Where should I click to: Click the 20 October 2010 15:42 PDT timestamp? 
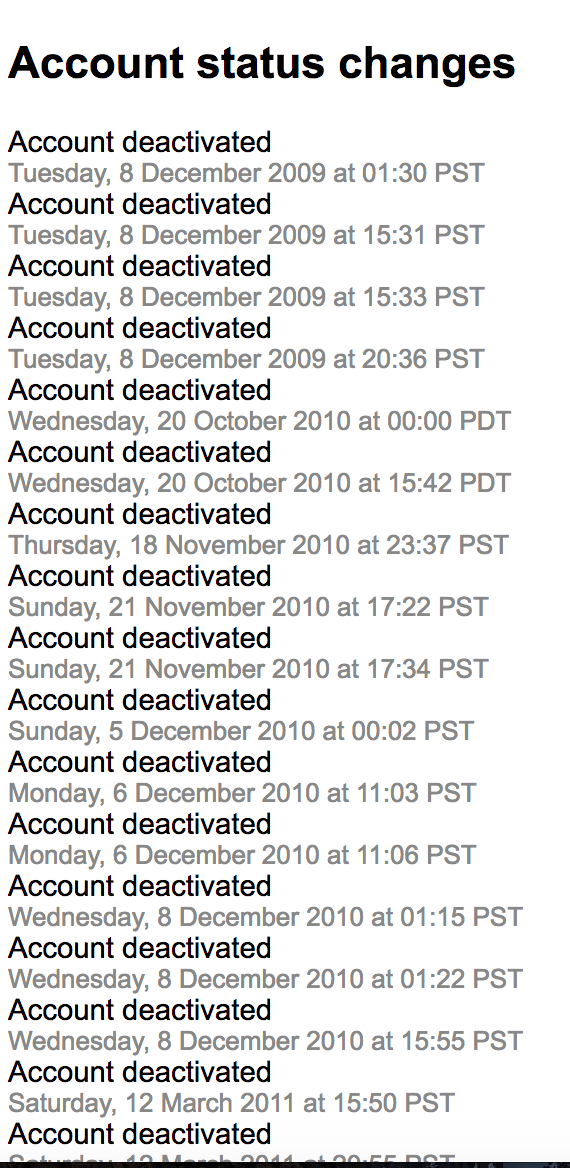pyautogui.click(x=260, y=483)
